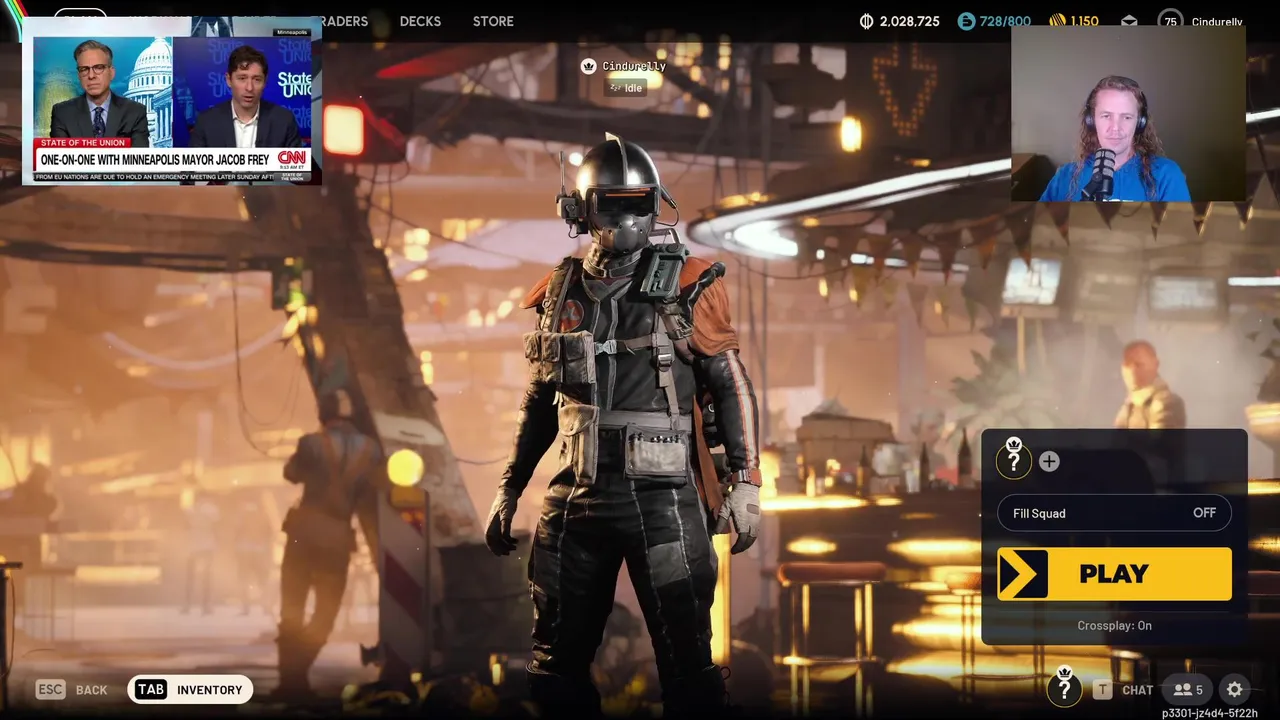Click the 2,028,725 coin balance
Viewport: 1280px width, 720px height.
pos(909,21)
